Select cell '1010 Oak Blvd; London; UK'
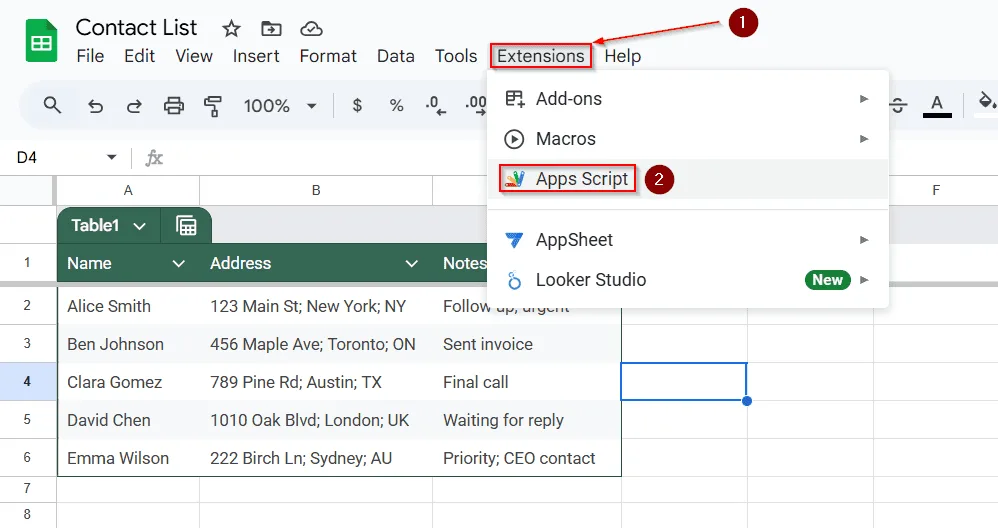This screenshot has height=528, width=998. pos(316,420)
